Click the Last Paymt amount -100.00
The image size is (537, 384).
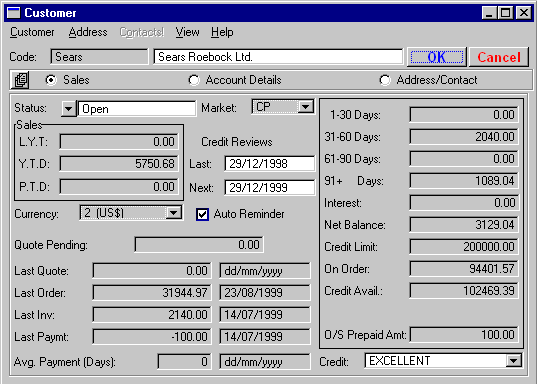(x=152, y=336)
